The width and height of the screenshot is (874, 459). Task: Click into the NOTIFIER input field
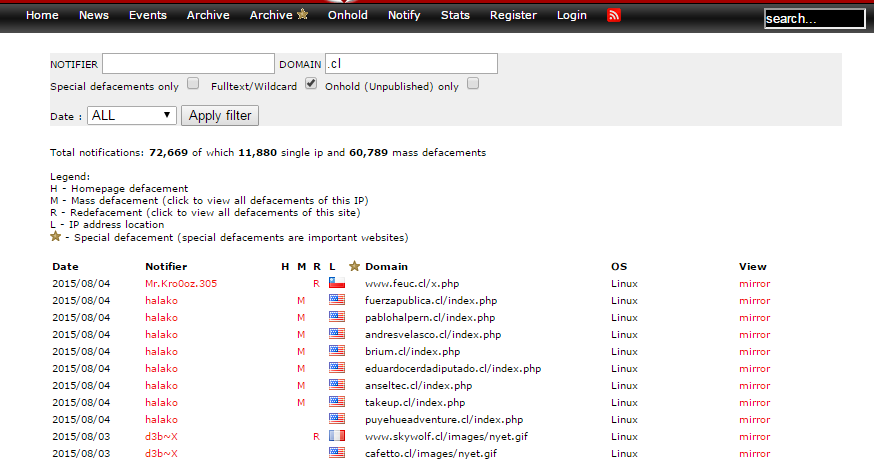[188, 64]
